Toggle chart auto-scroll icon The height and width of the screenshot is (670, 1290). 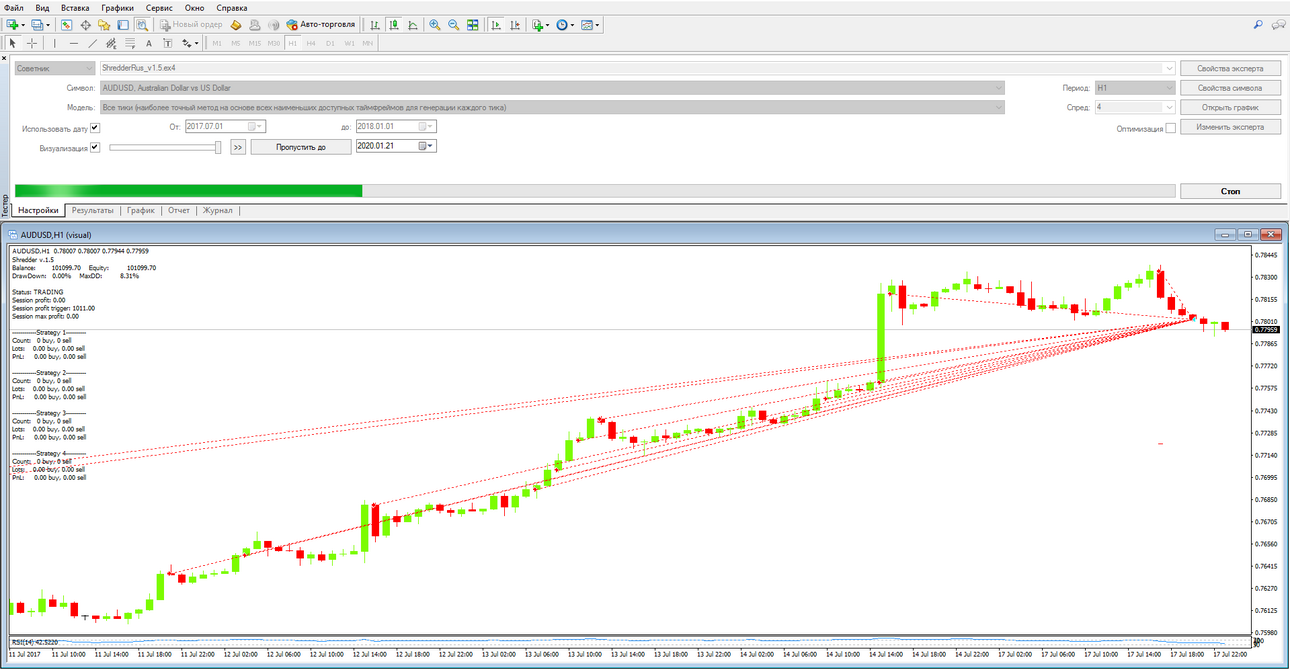point(495,24)
